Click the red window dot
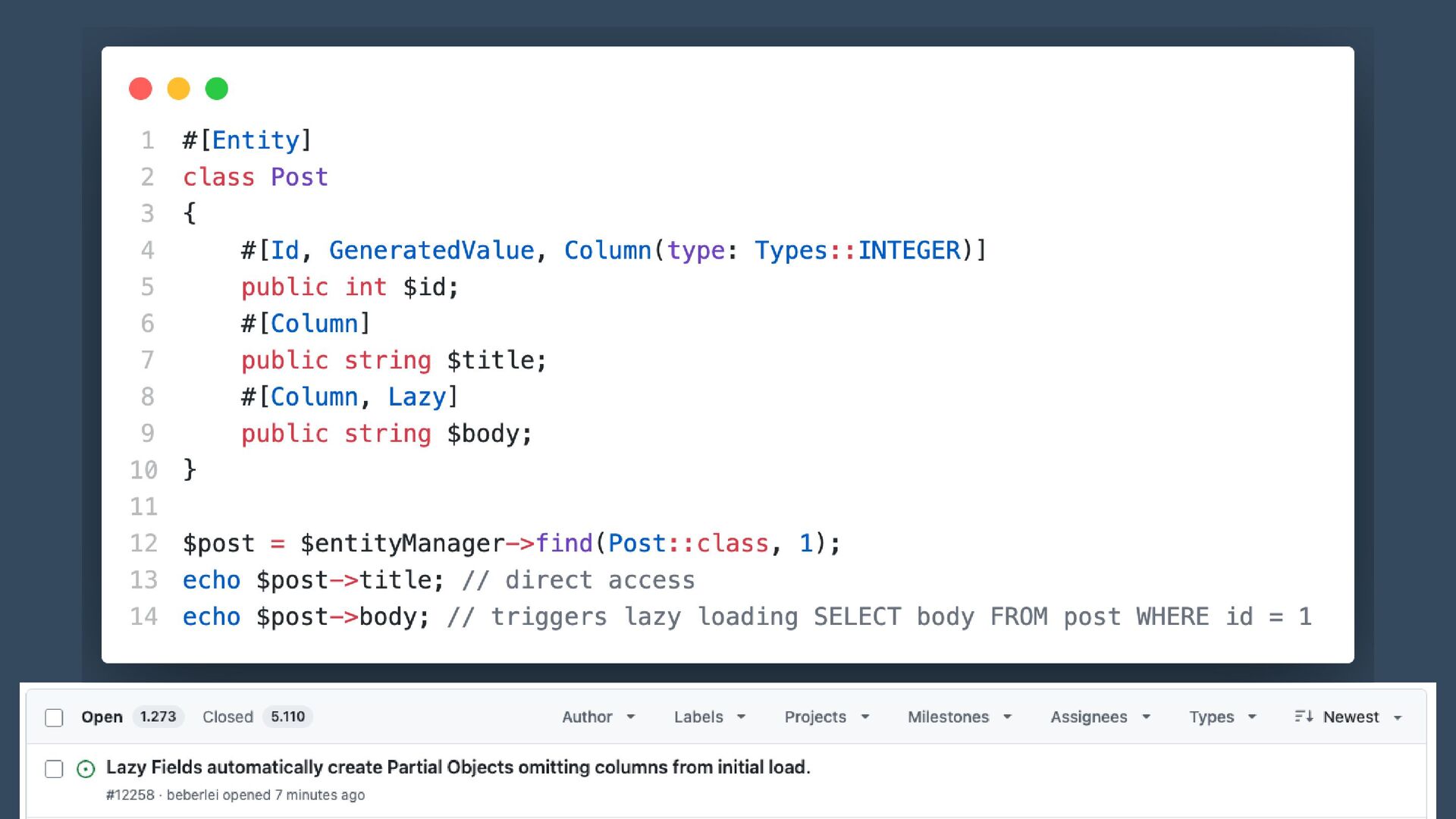 140,89
